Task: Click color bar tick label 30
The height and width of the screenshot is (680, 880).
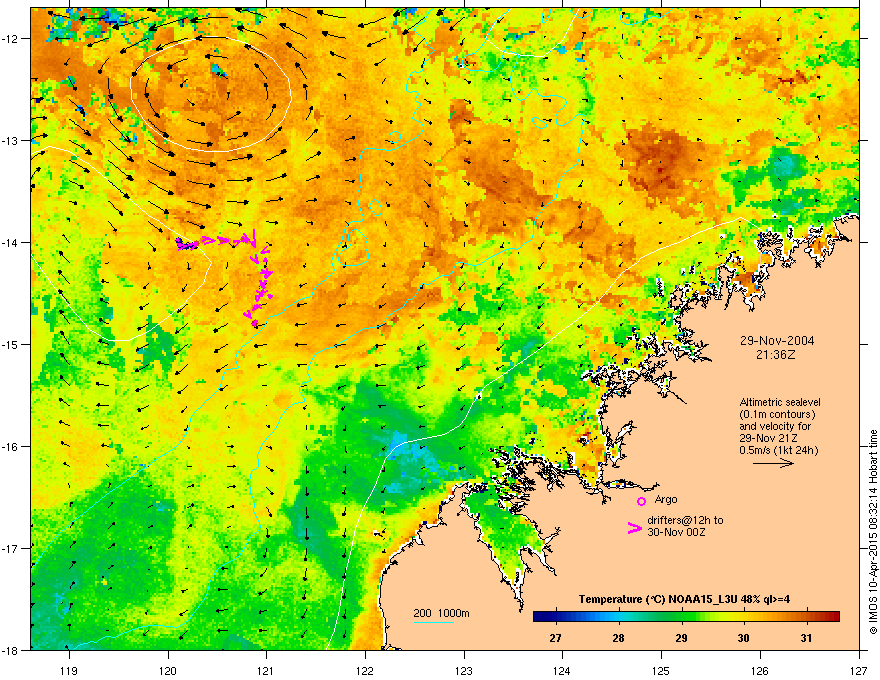Action: [744, 638]
